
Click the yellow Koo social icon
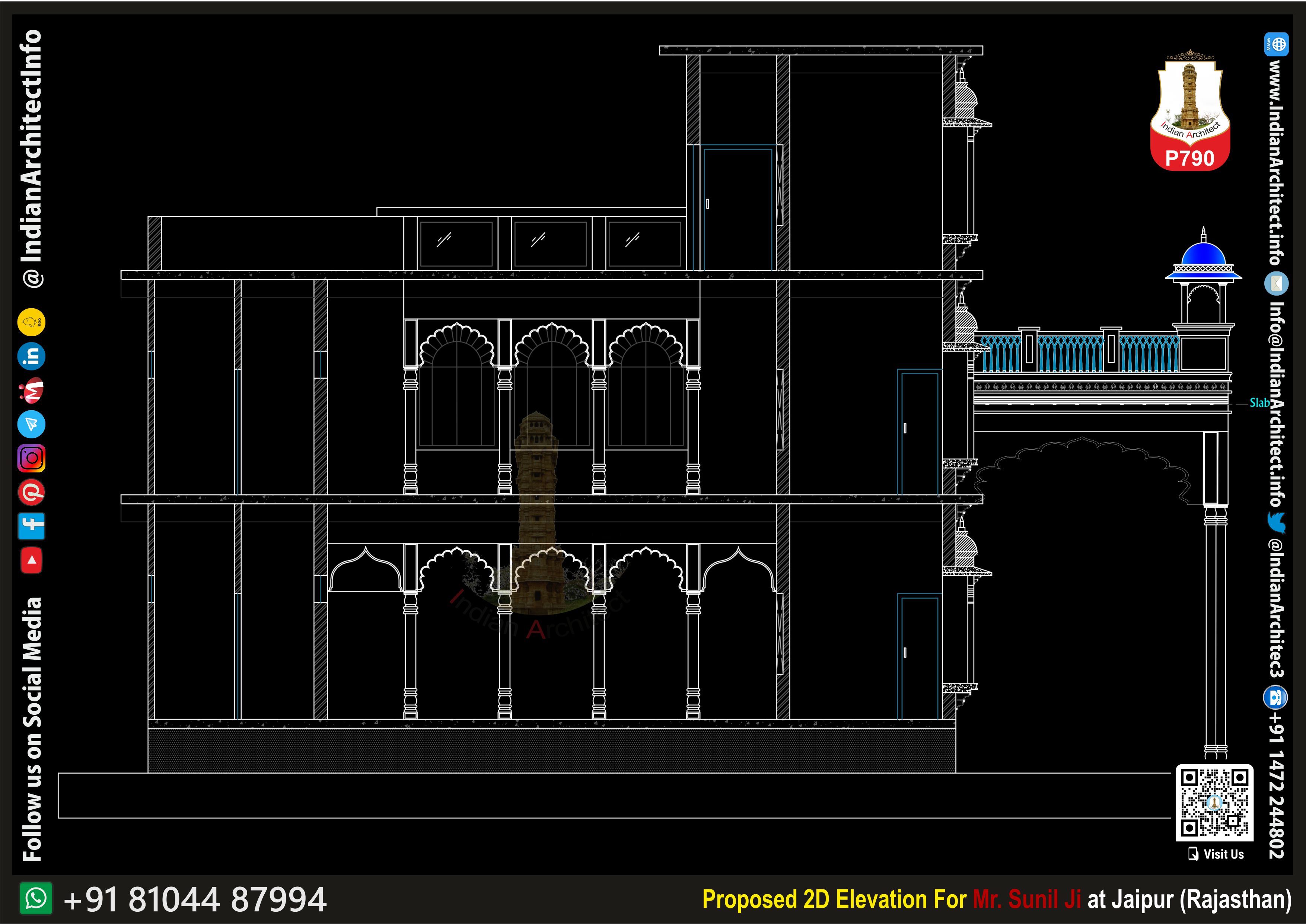point(31,323)
